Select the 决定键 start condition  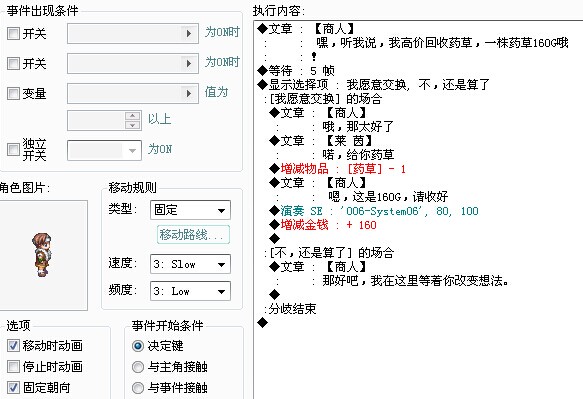138,346
